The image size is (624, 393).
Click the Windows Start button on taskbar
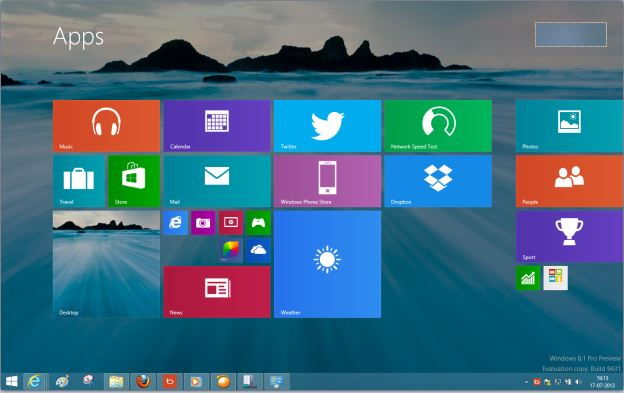(12, 381)
